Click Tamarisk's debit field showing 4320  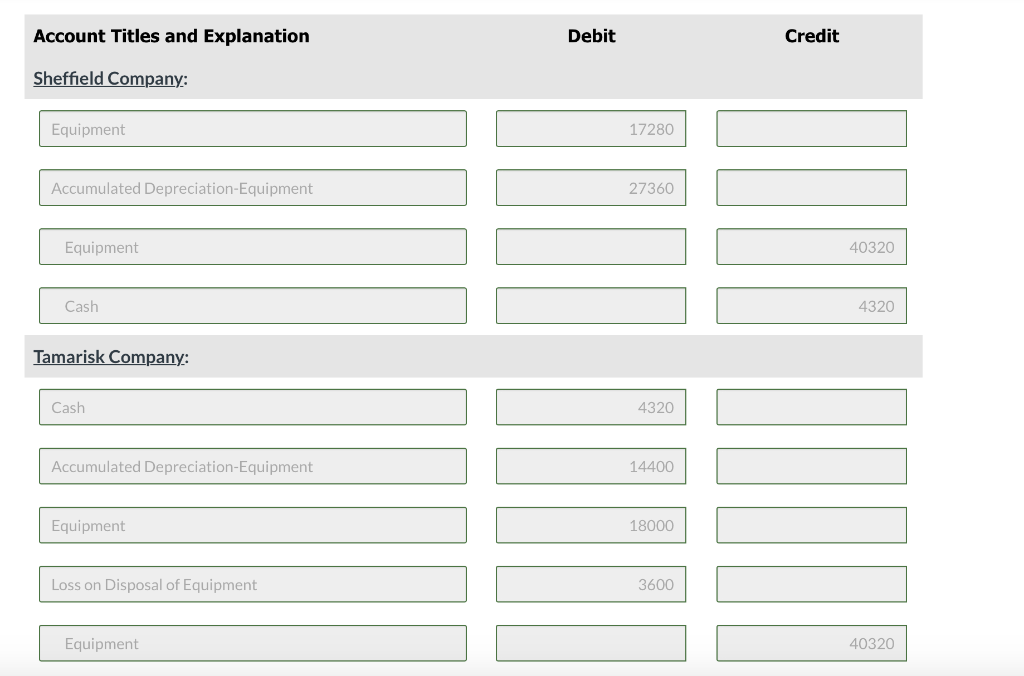coord(591,407)
